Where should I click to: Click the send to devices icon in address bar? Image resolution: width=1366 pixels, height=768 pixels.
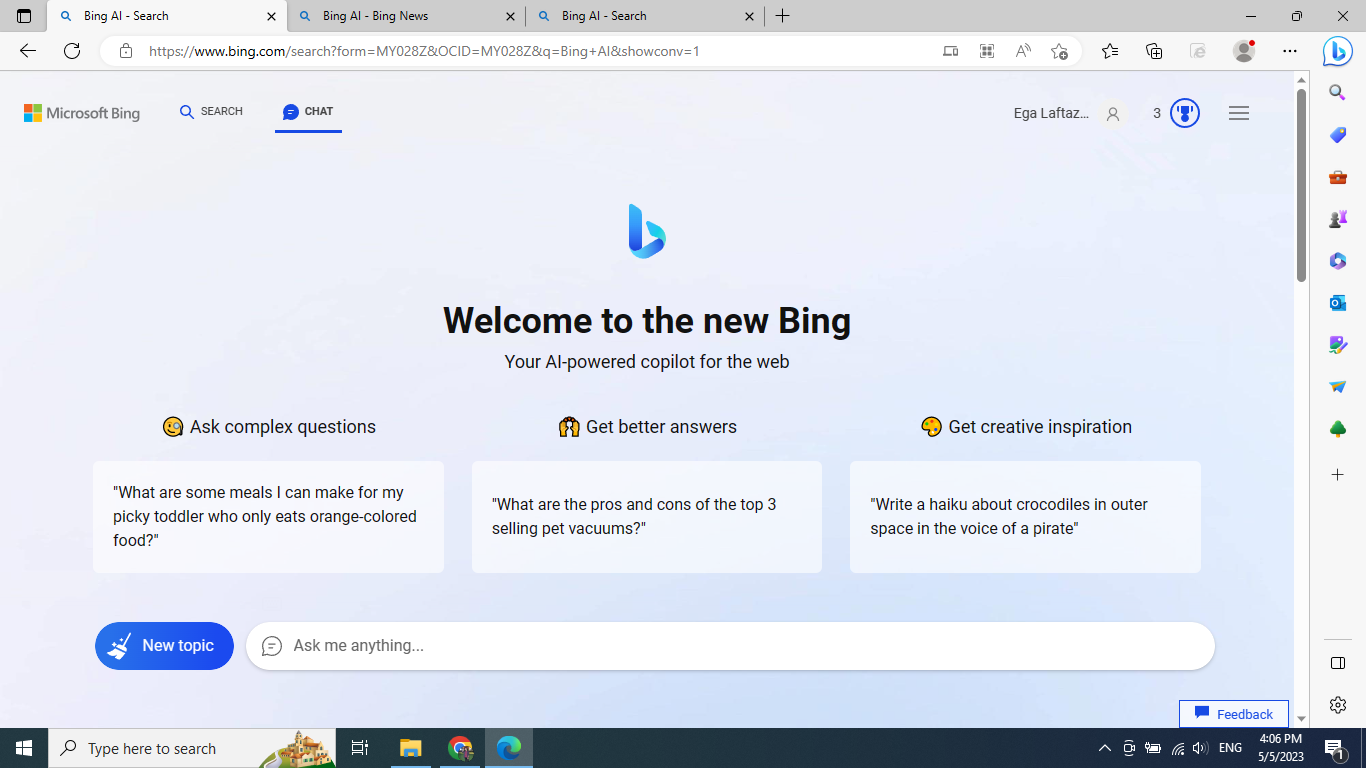click(x=951, y=51)
